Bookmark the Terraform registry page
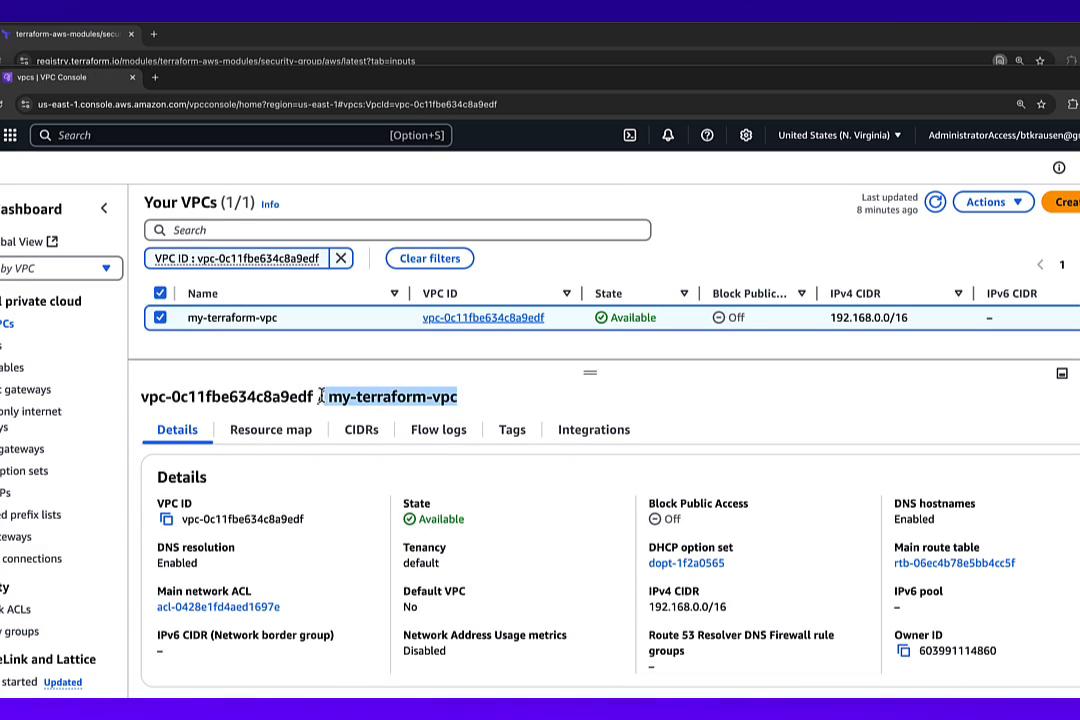The height and width of the screenshot is (720, 1080). click(1040, 61)
